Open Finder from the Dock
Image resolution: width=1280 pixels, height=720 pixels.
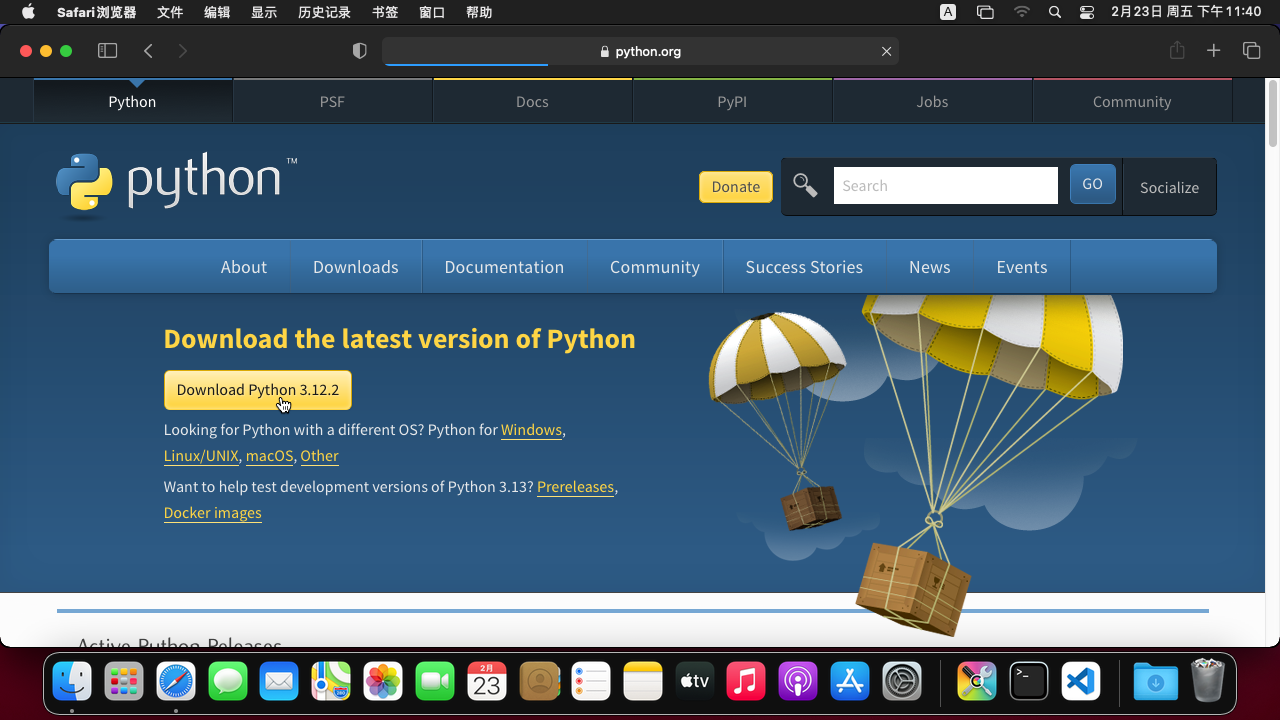72,682
